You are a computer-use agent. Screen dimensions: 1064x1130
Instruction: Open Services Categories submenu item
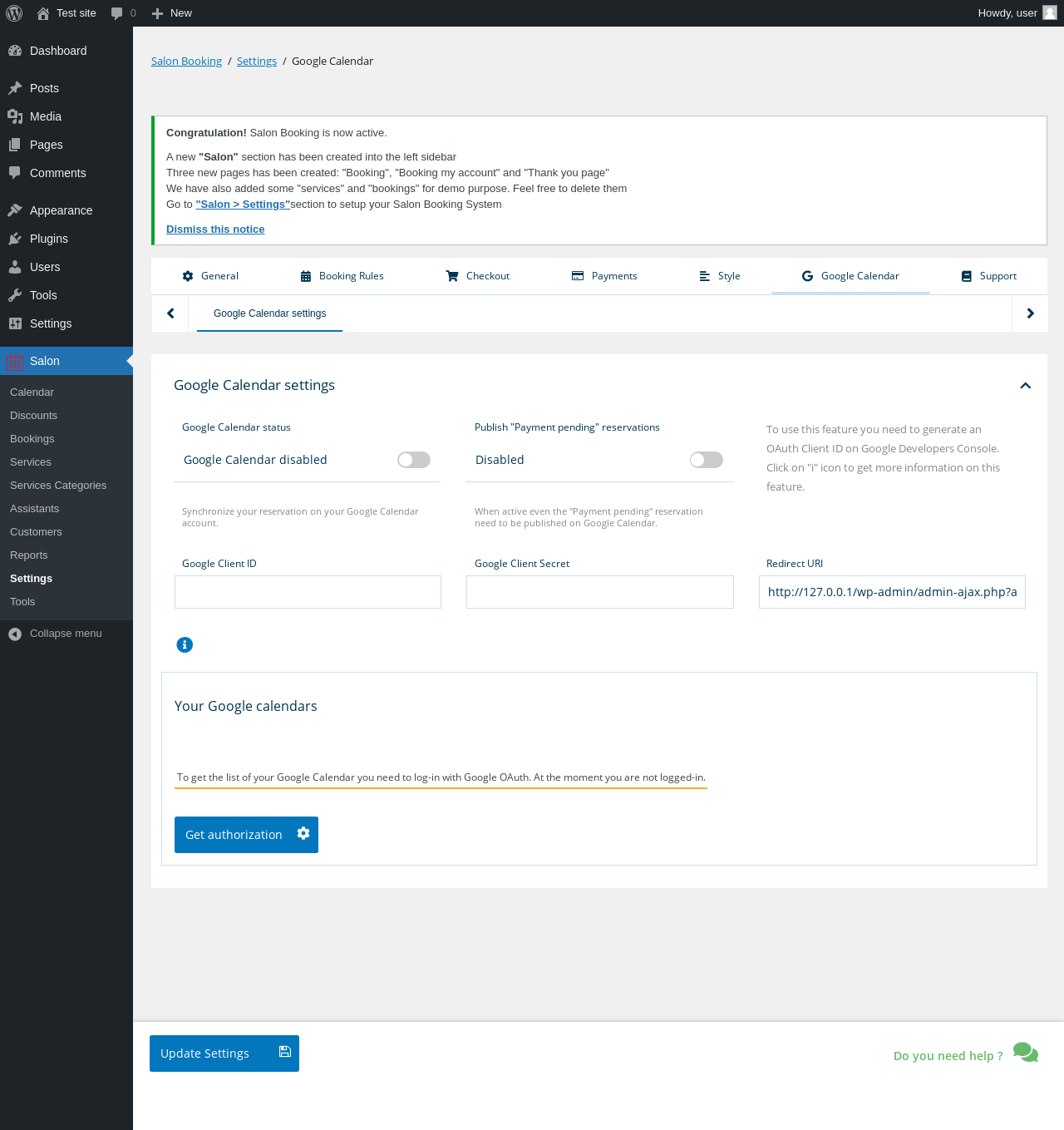58,486
